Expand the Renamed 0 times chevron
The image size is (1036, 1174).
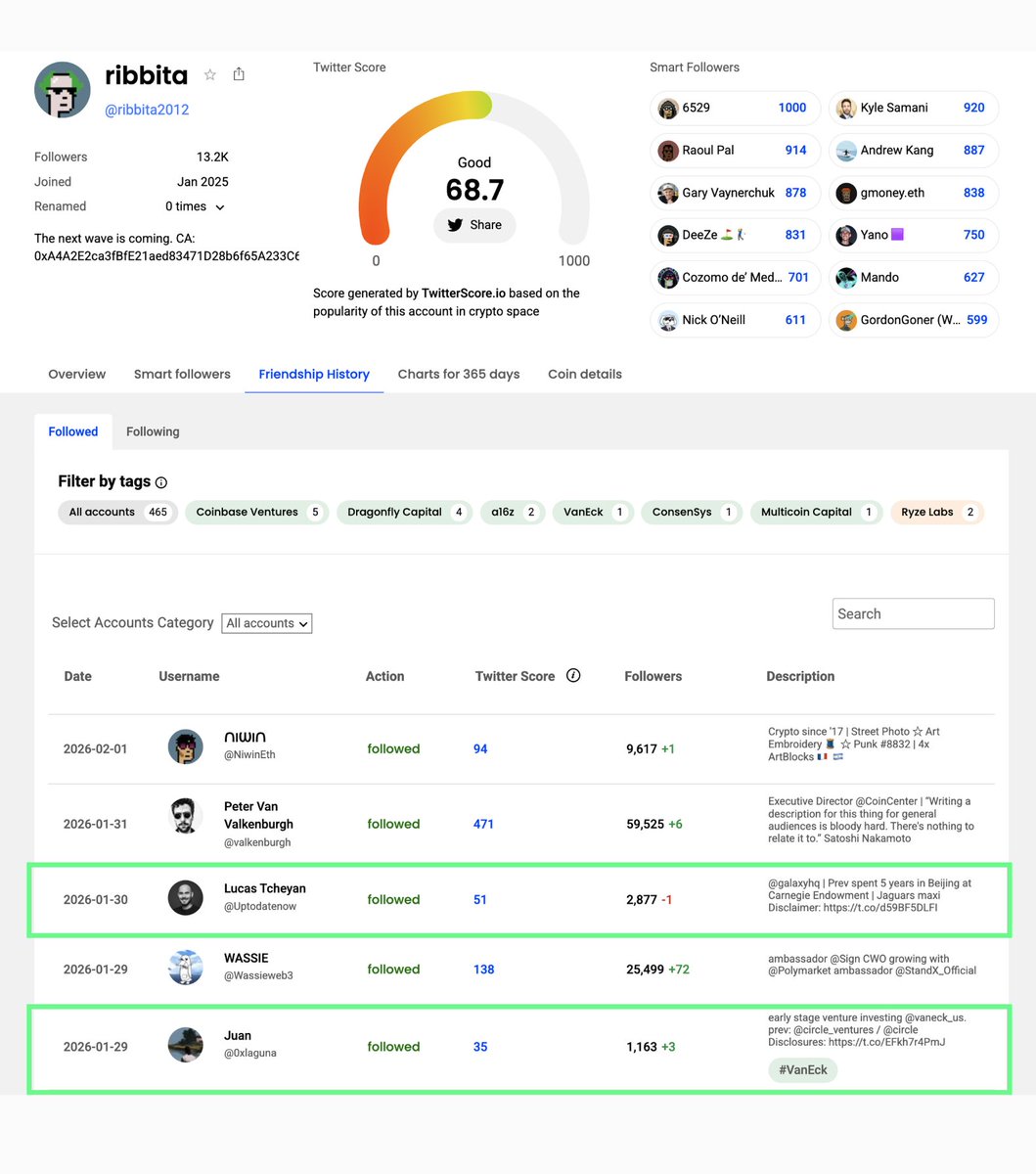click(x=220, y=207)
